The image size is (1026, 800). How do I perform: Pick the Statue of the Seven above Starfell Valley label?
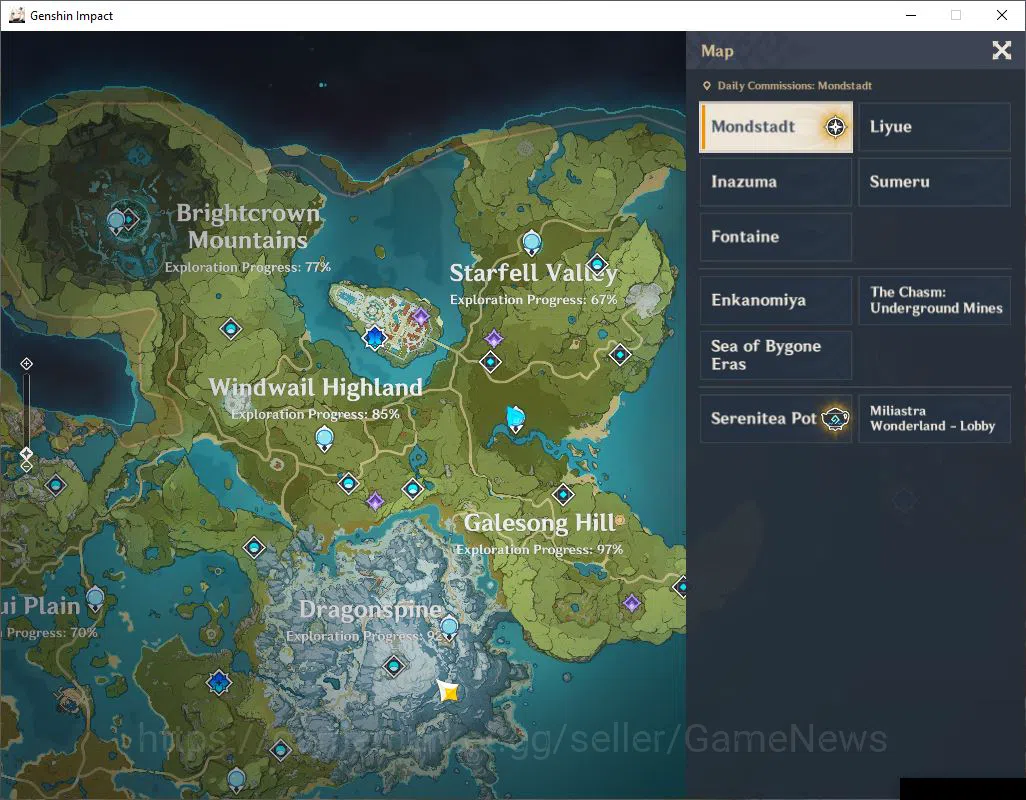[x=531, y=242]
